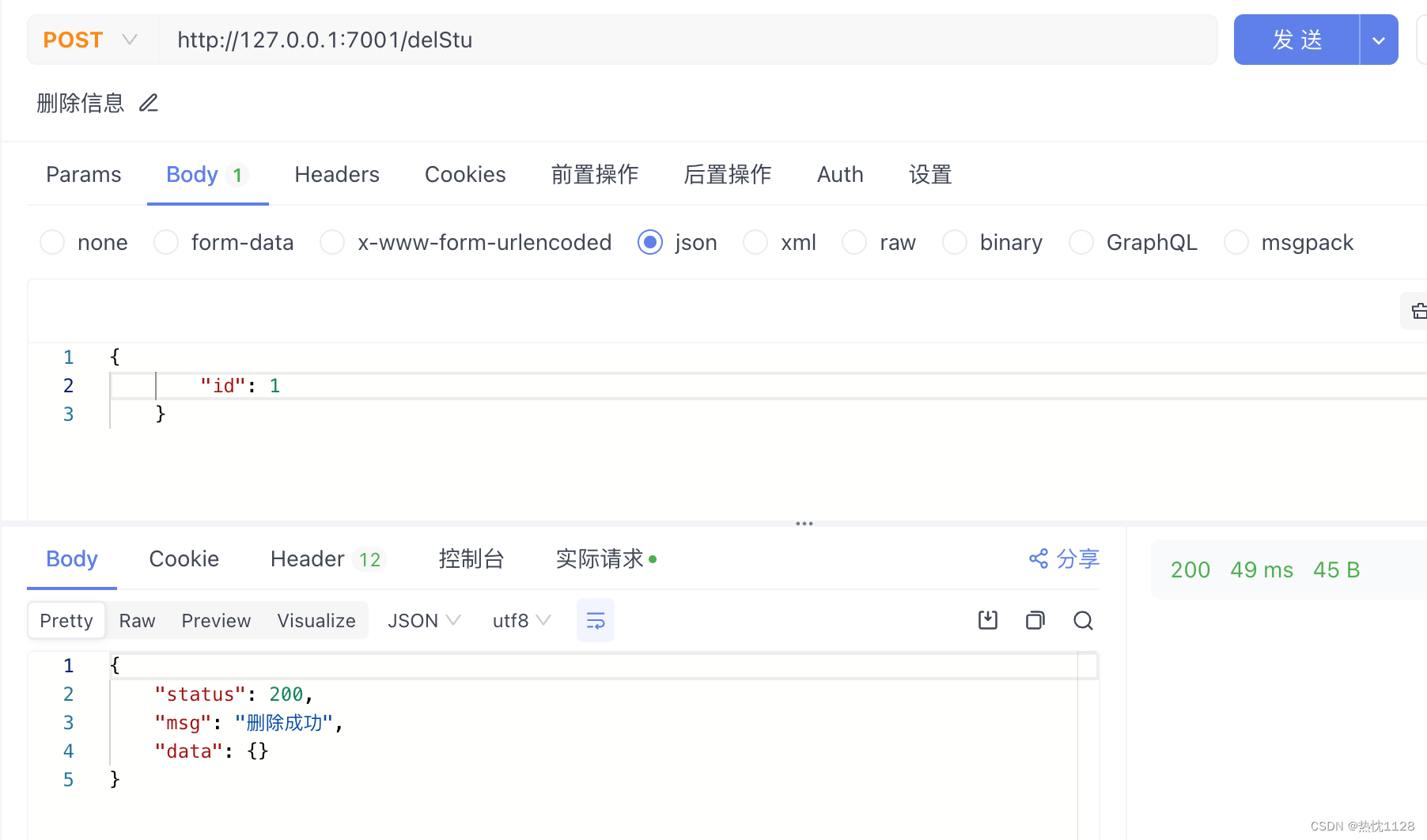Viewport: 1427px width, 840px height.
Task: Switch to the Cookies tab
Action: [x=465, y=174]
